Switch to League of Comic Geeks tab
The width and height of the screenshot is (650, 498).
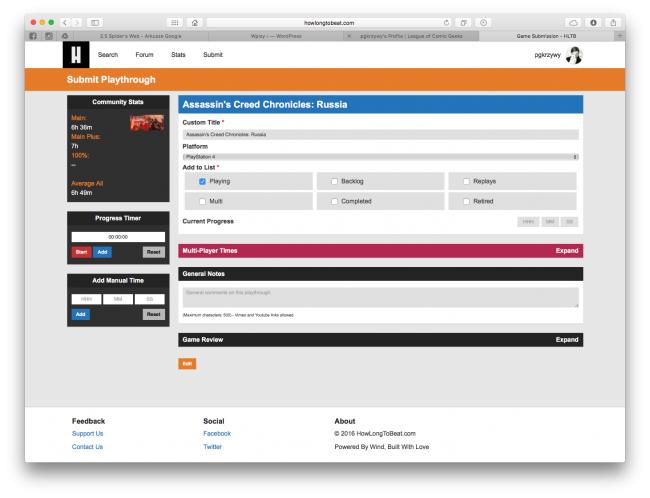[411, 36]
